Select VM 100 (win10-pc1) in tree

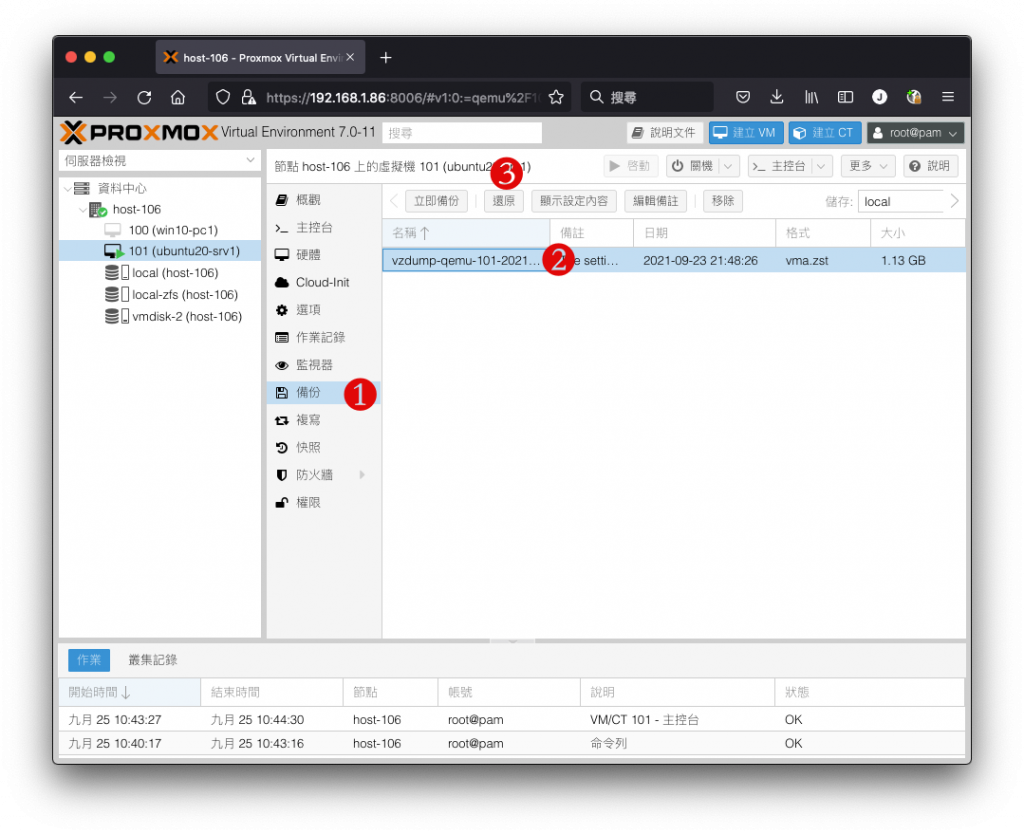point(160,230)
